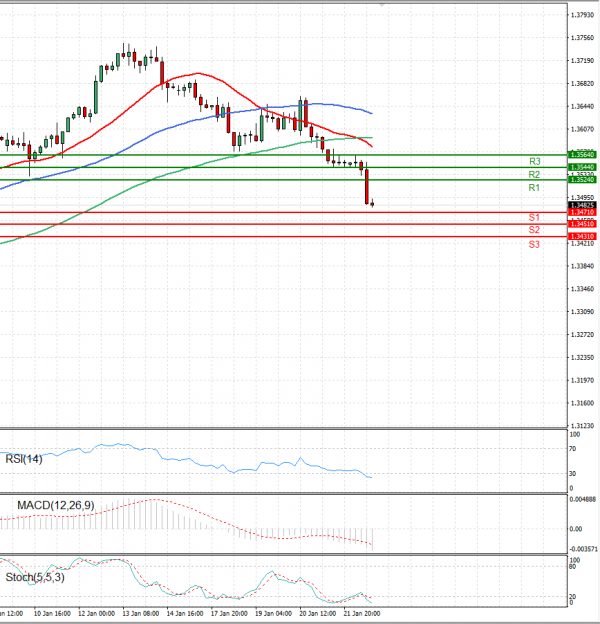Click the R2 resistance label

534,174
